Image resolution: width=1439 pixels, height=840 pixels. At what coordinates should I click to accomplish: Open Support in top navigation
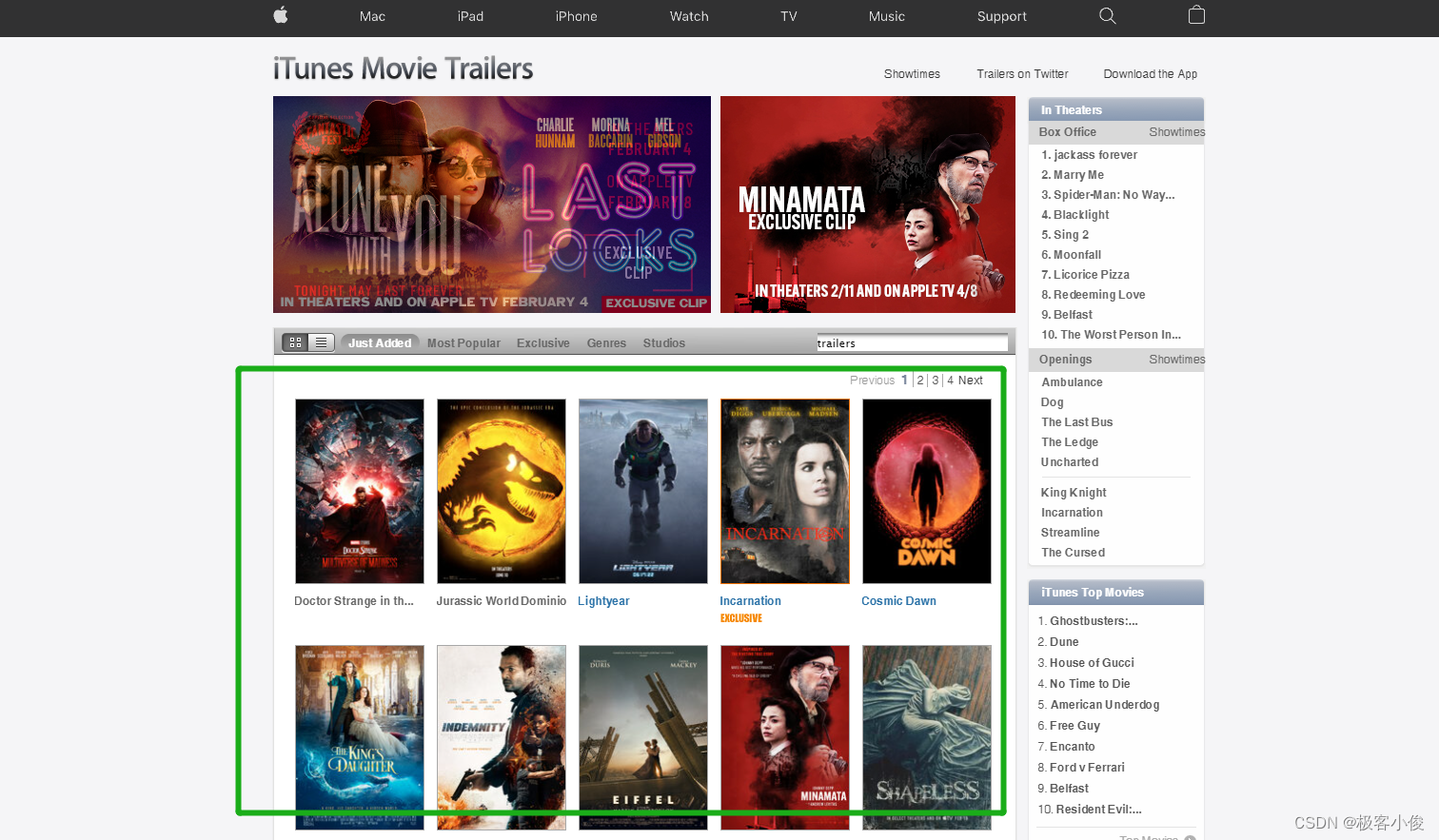(1001, 16)
